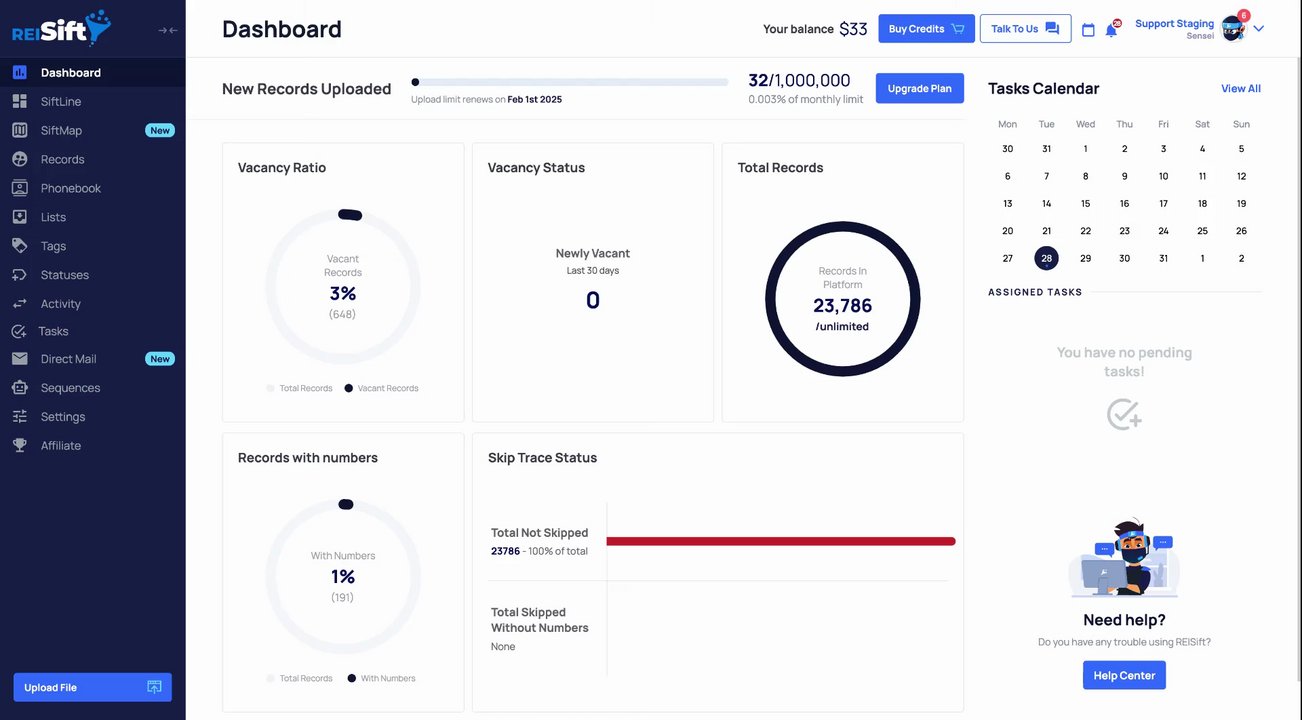
Task: Click Total Skipped Without Numbers label
Action: [x=540, y=620]
